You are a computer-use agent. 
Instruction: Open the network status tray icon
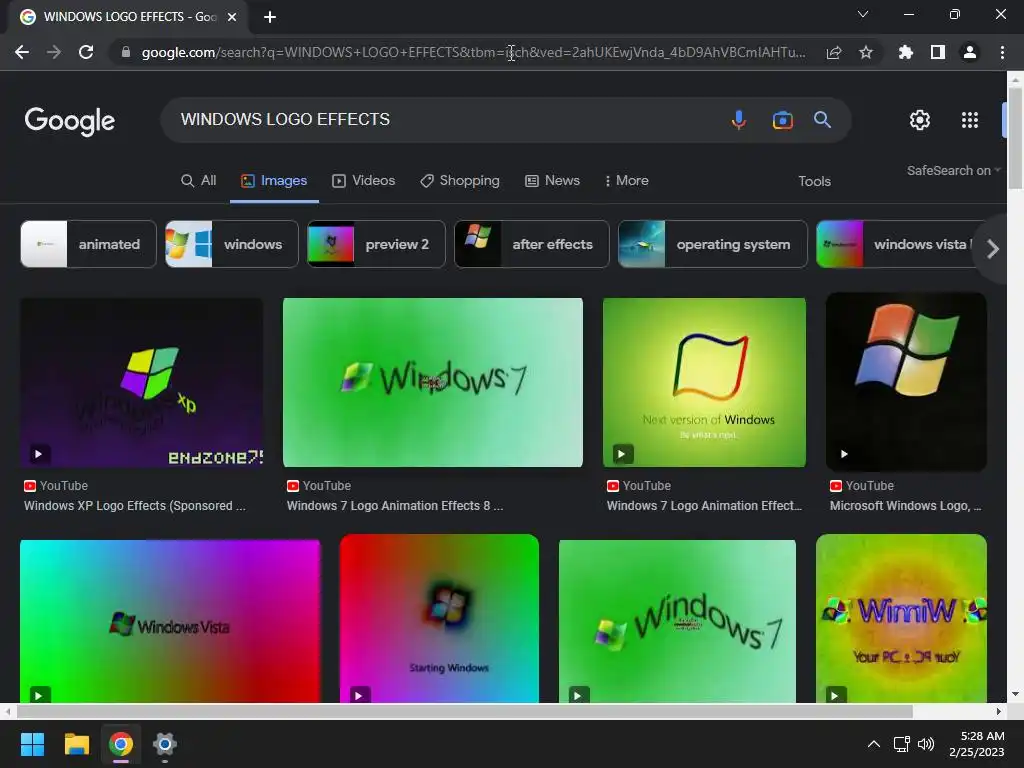pyautogui.click(x=902, y=744)
